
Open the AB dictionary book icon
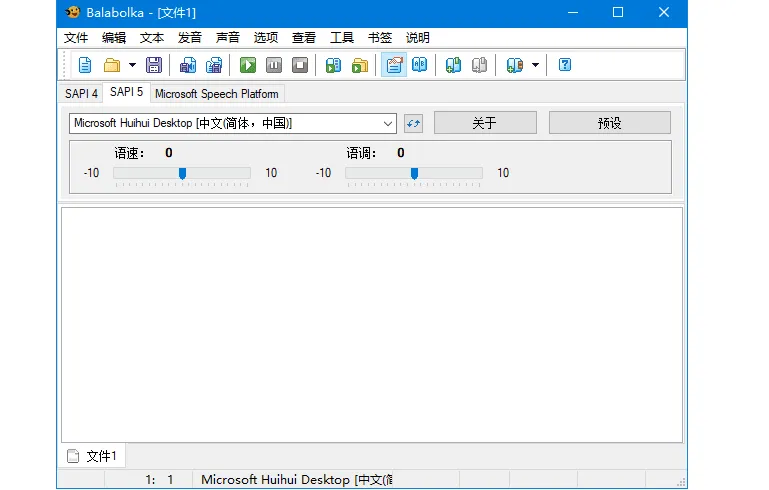coord(420,65)
